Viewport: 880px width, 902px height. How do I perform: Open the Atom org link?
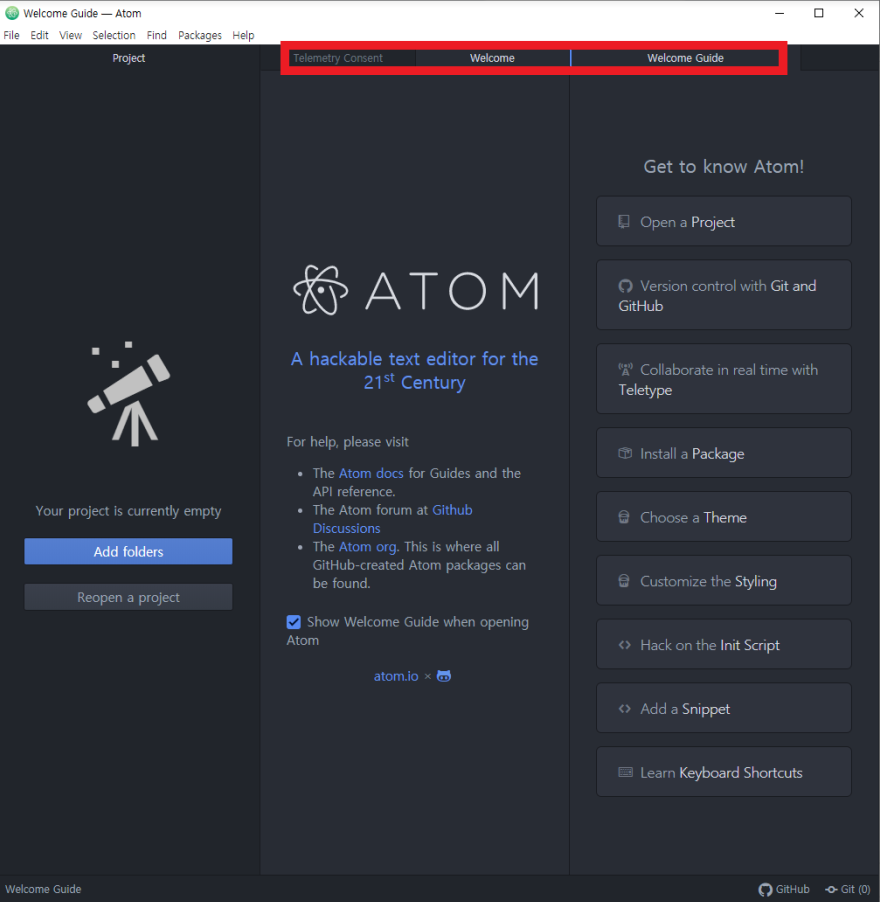coord(368,546)
